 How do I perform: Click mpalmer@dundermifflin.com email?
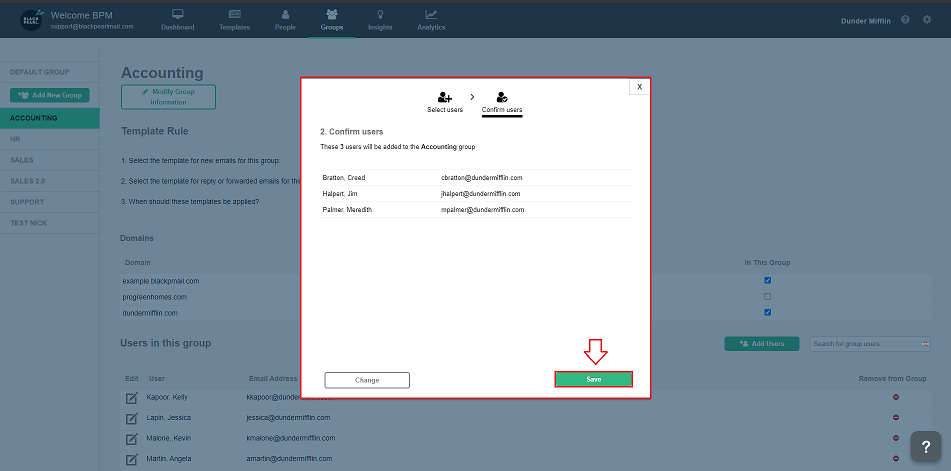[482, 209]
